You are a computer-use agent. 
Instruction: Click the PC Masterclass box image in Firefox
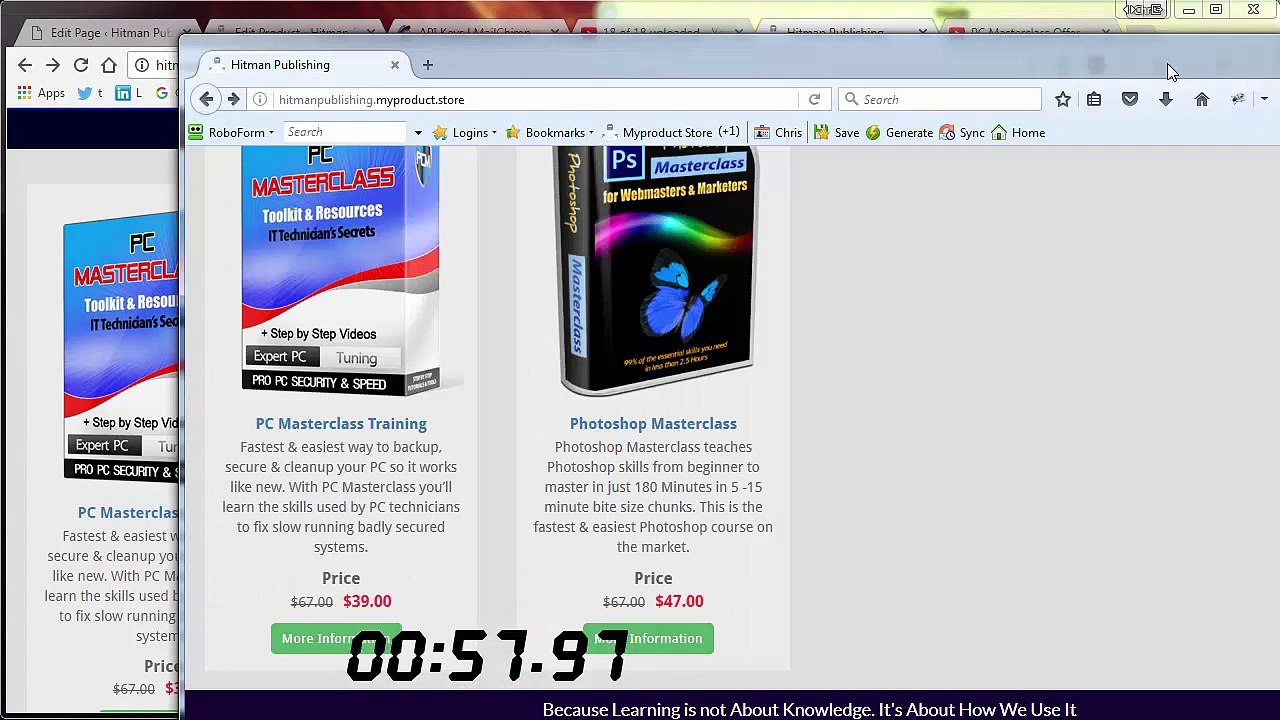[x=341, y=270]
